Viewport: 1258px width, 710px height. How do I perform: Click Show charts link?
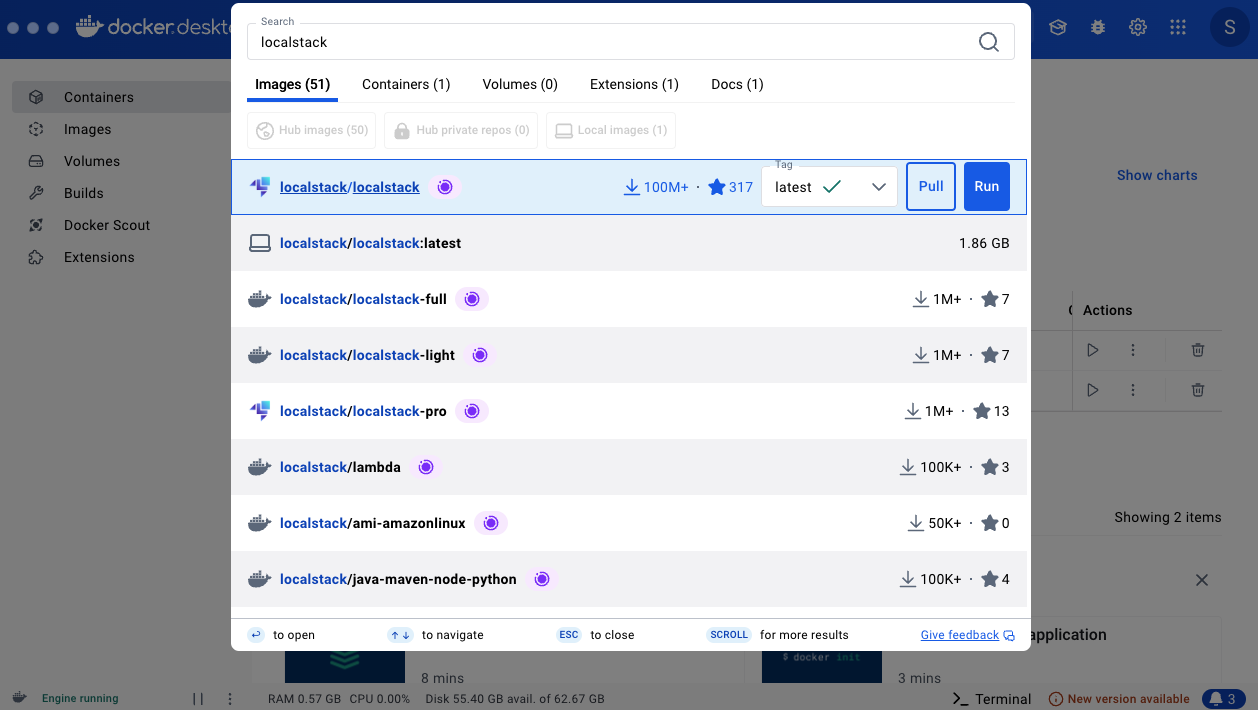1157,175
